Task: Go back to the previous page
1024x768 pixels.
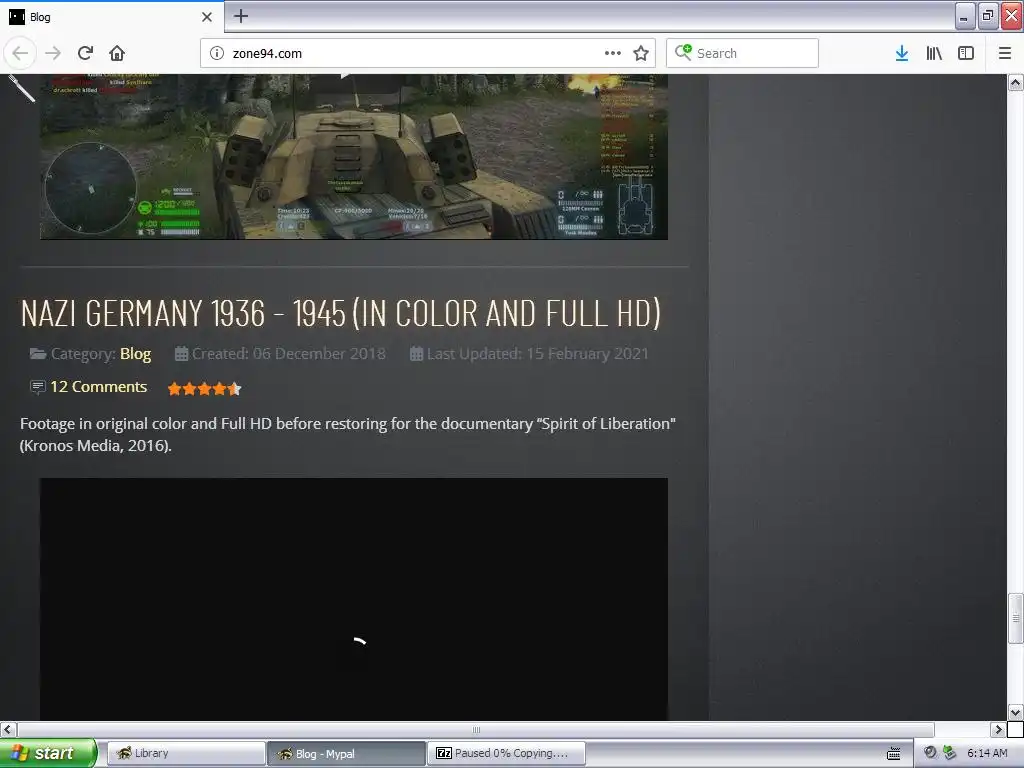Action: pos(20,53)
